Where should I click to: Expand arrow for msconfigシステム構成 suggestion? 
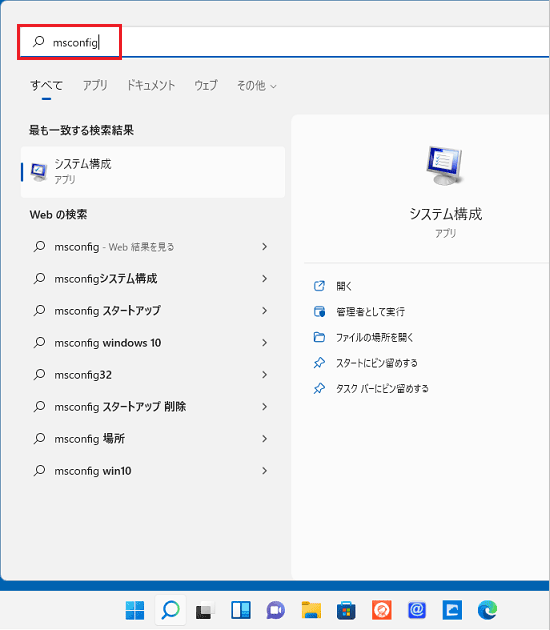[x=264, y=278]
